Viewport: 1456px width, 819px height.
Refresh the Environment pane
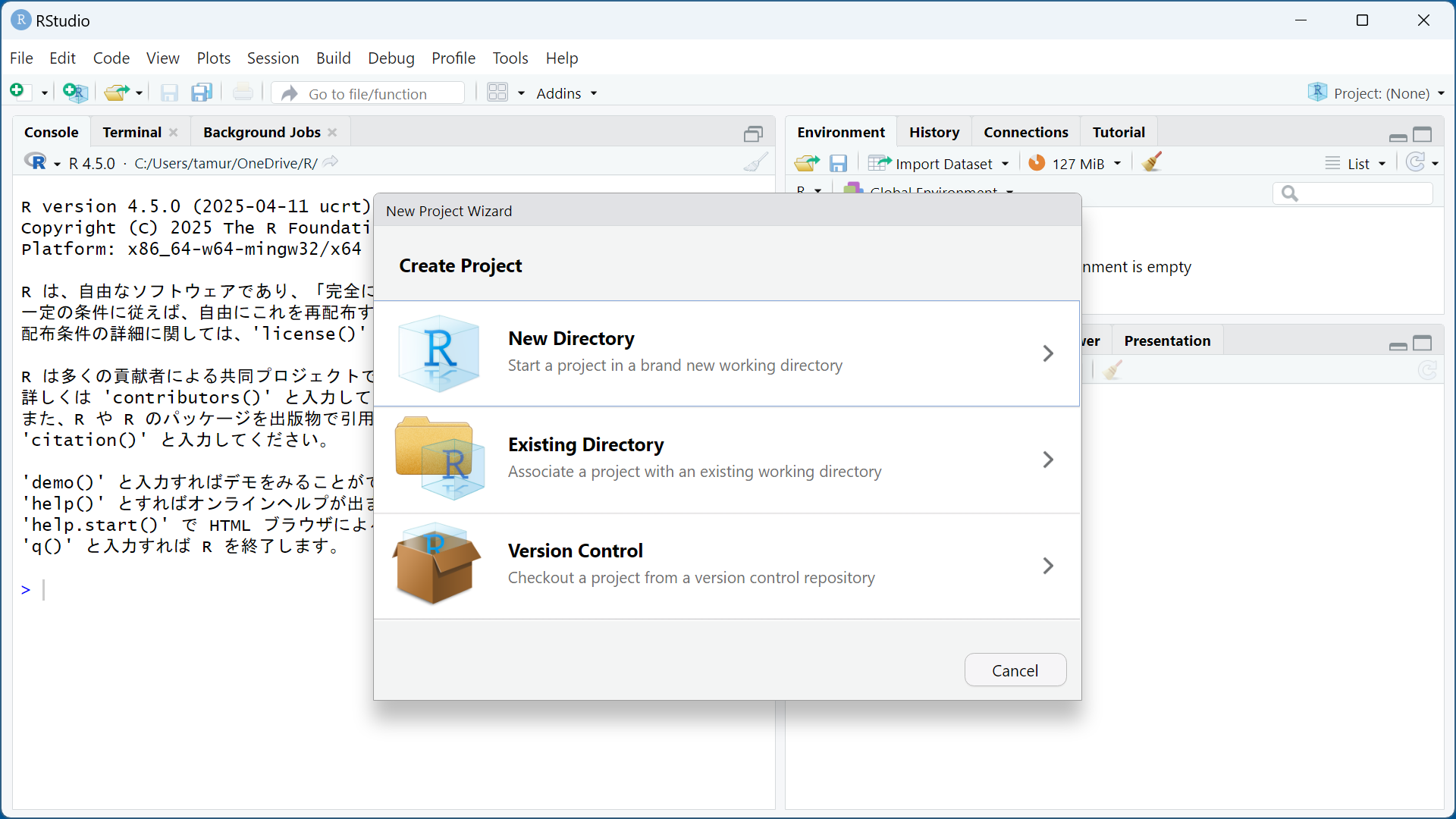pyautogui.click(x=1415, y=162)
